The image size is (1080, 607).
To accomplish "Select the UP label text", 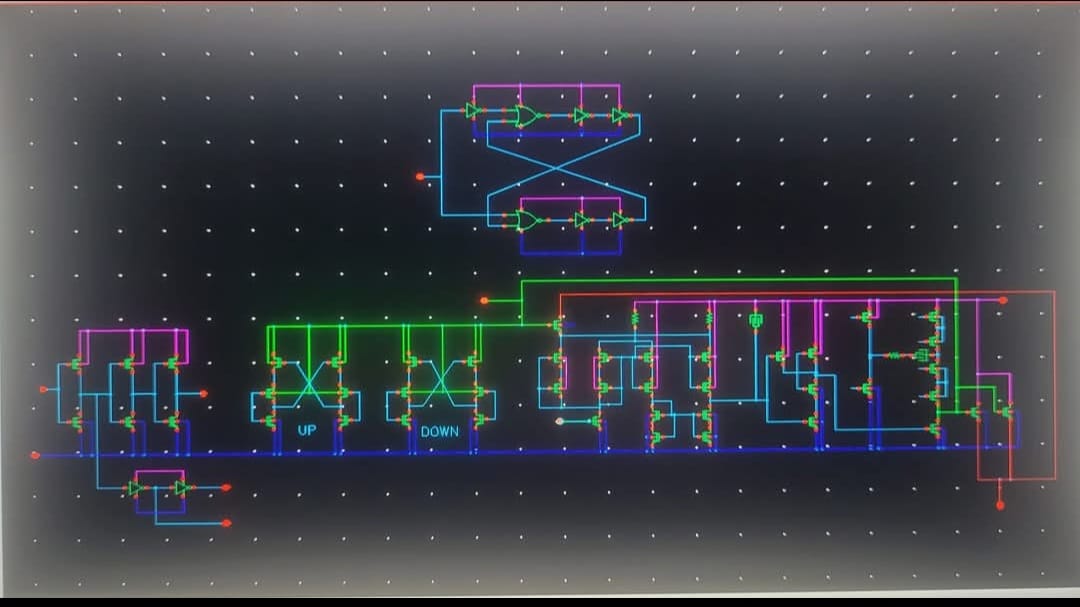I will (307, 431).
